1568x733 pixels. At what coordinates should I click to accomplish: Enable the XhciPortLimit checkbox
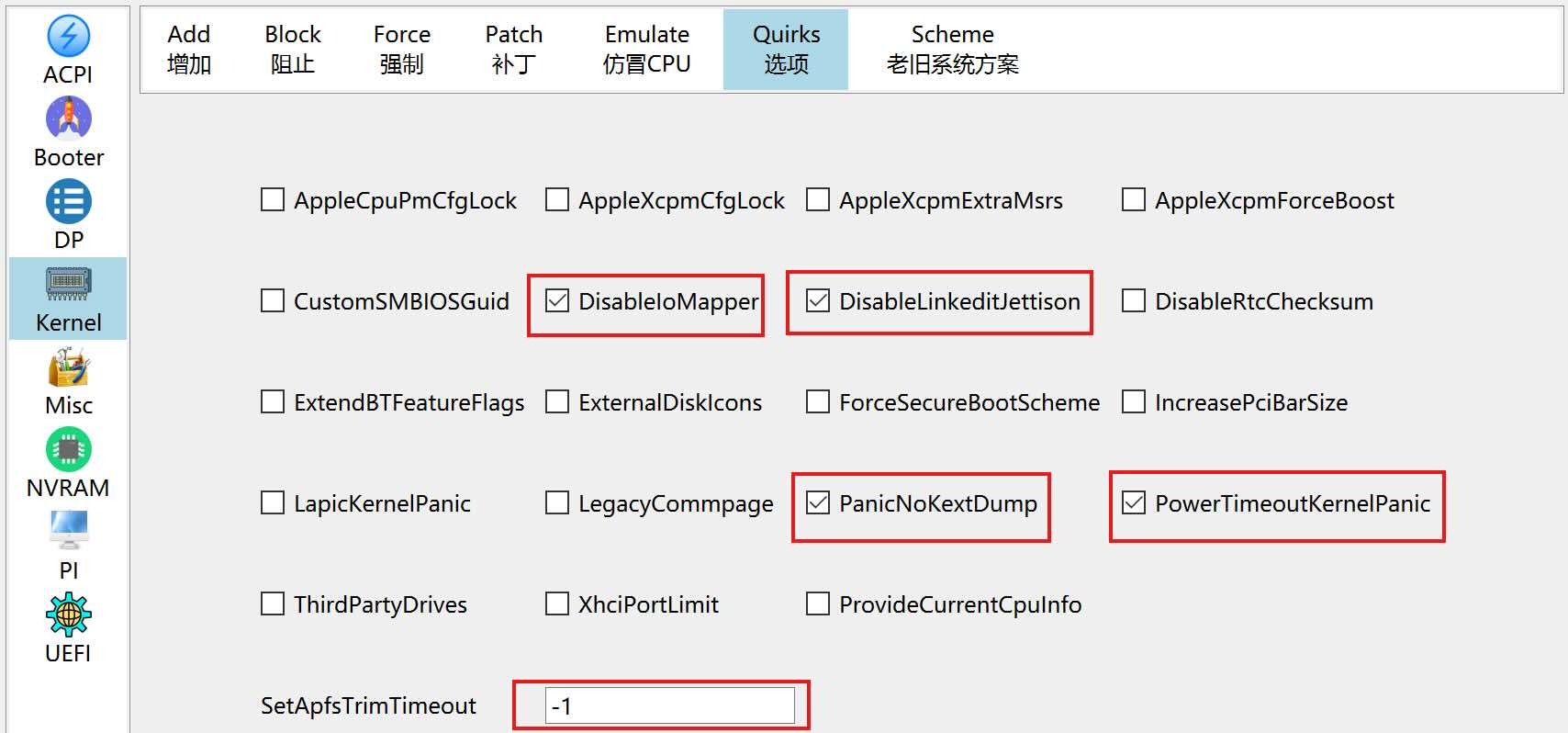pos(557,603)
